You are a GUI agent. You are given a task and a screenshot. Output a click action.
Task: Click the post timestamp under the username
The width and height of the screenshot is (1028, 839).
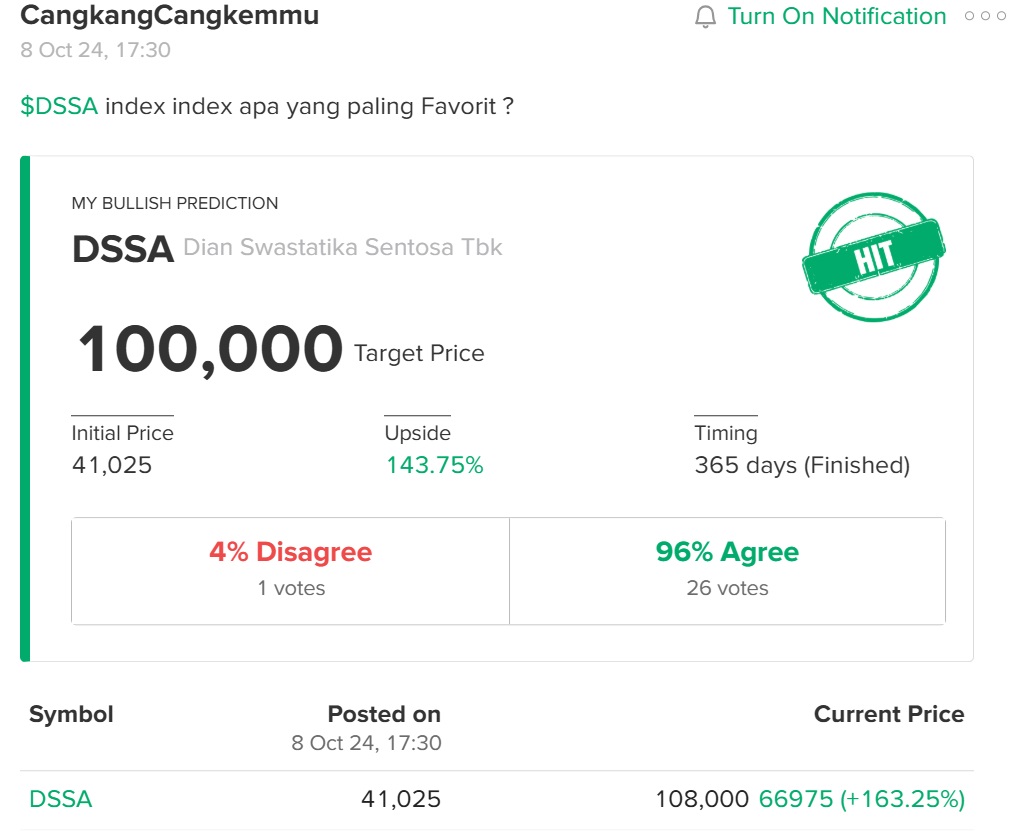(x=96, y=50)
